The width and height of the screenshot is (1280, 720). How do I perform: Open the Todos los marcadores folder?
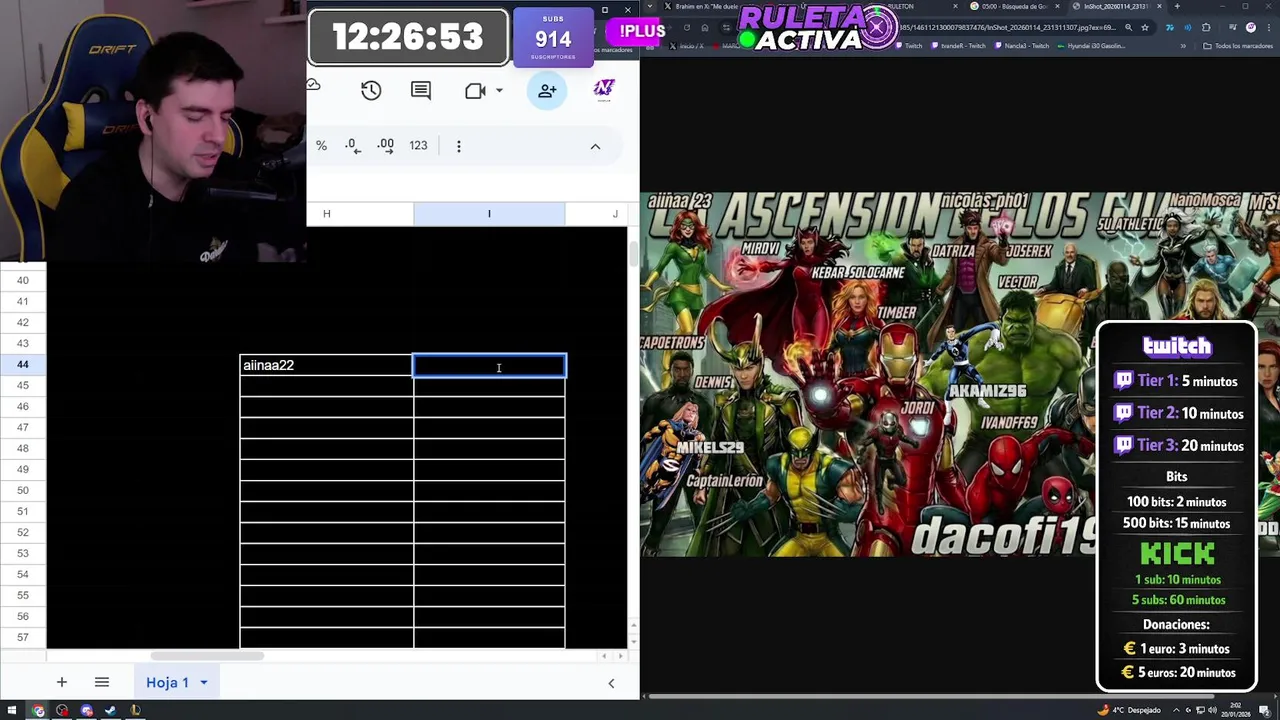(x=1240, y=46)
